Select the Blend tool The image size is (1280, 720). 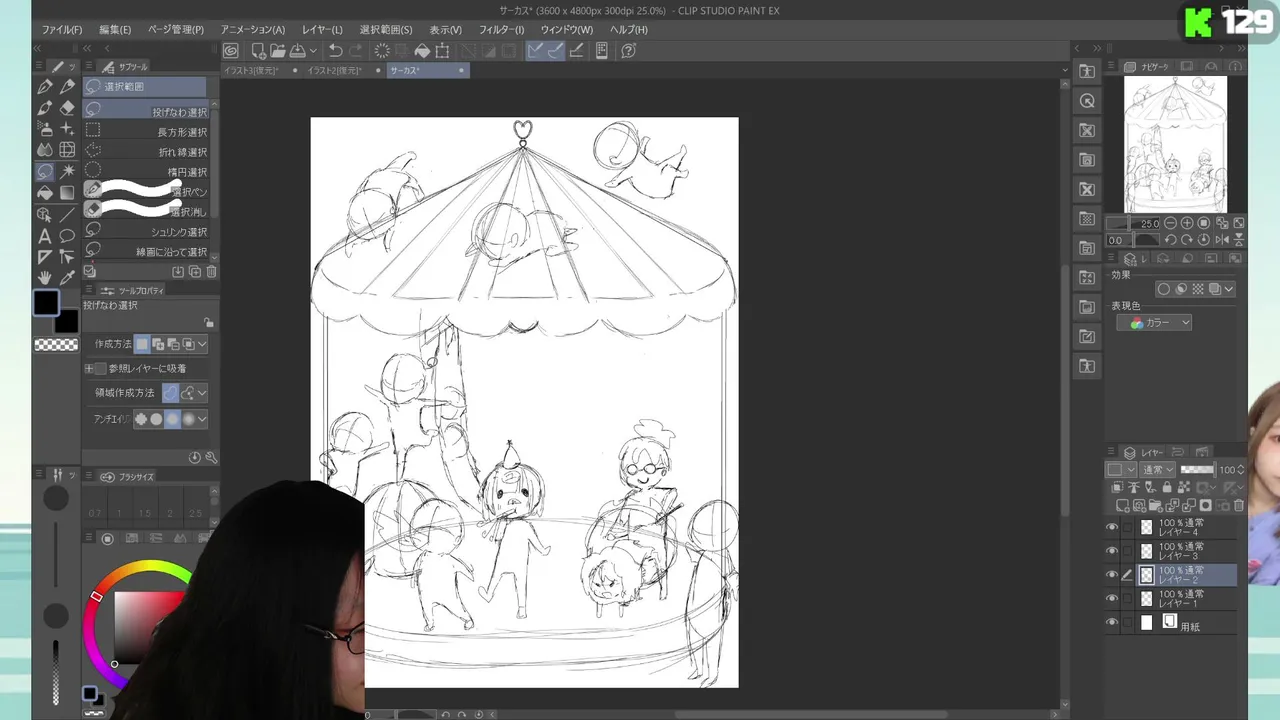pyautogui.click(x=45, y=150)
